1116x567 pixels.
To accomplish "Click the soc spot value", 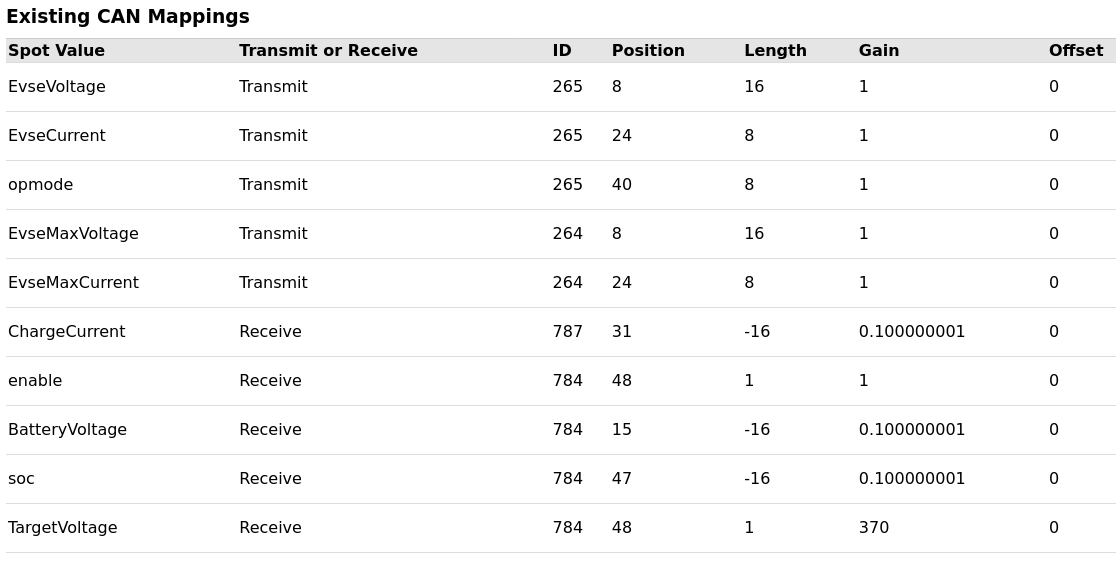I will click(21, 479).
